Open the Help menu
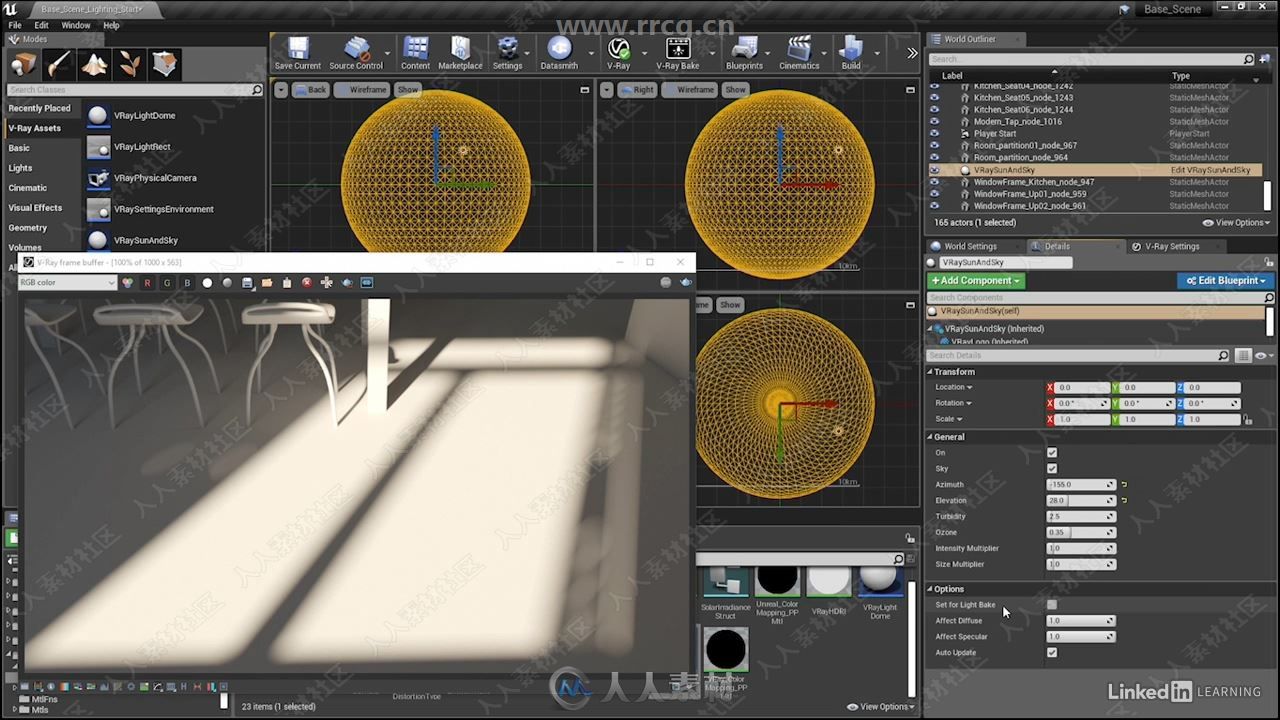 pos(111,25)
